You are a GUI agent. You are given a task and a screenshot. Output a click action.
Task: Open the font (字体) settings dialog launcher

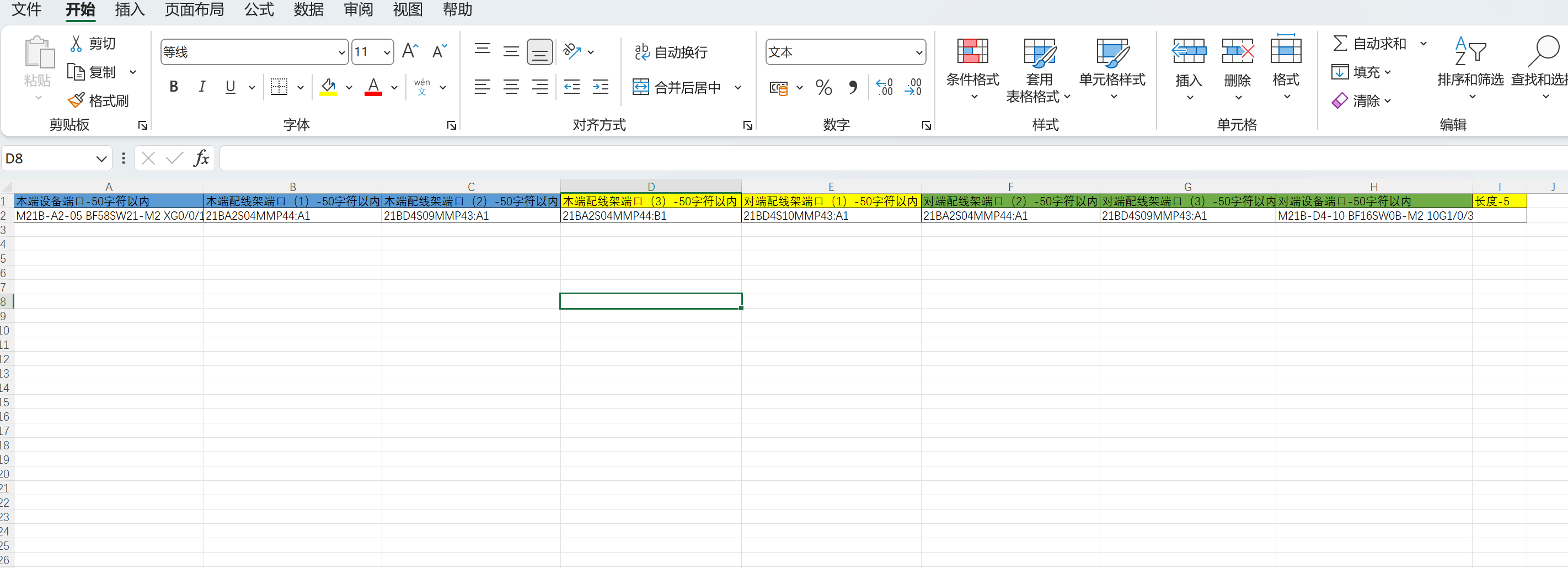point(452,125)
